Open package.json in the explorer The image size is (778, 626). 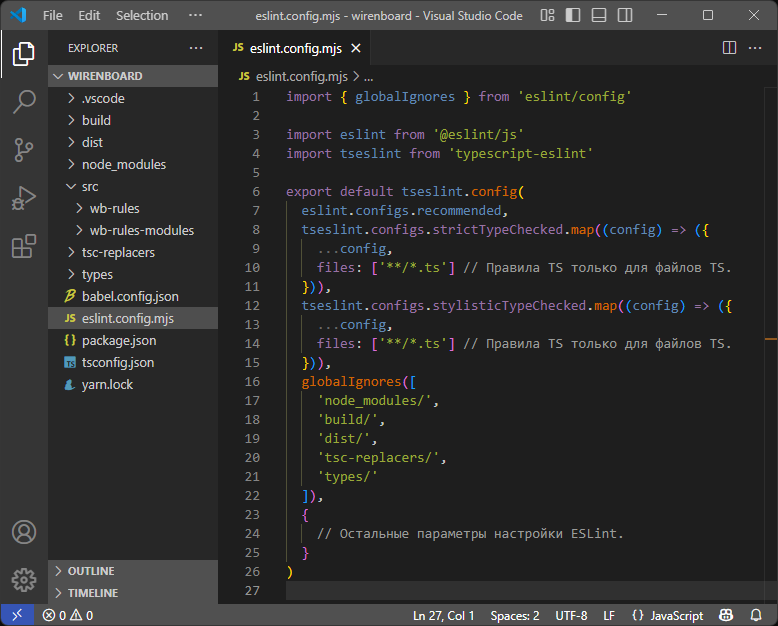(x=118, y=340)
